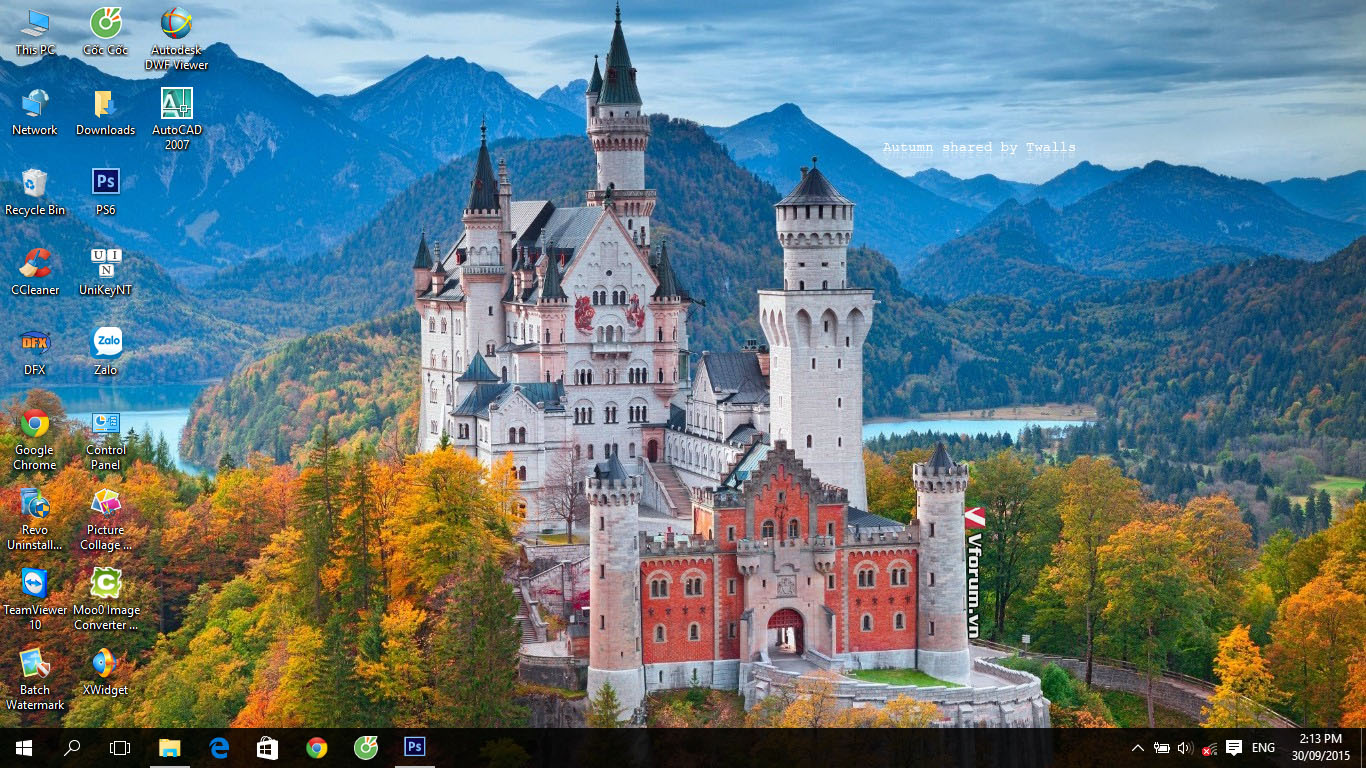Select the This PC desktop icon

35,31
